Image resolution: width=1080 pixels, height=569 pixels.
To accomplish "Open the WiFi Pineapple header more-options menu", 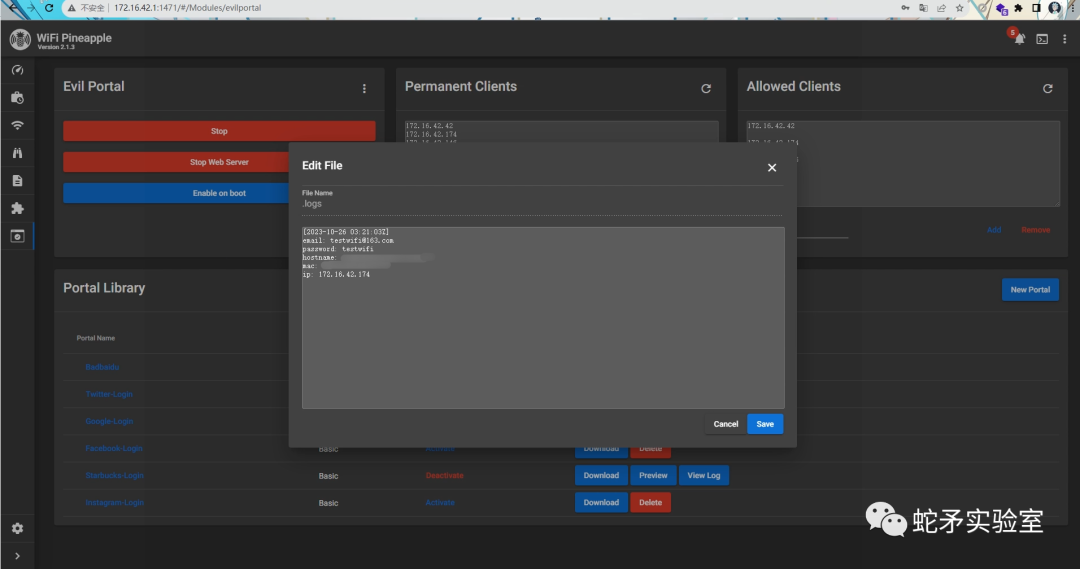I will (1064, 39).
